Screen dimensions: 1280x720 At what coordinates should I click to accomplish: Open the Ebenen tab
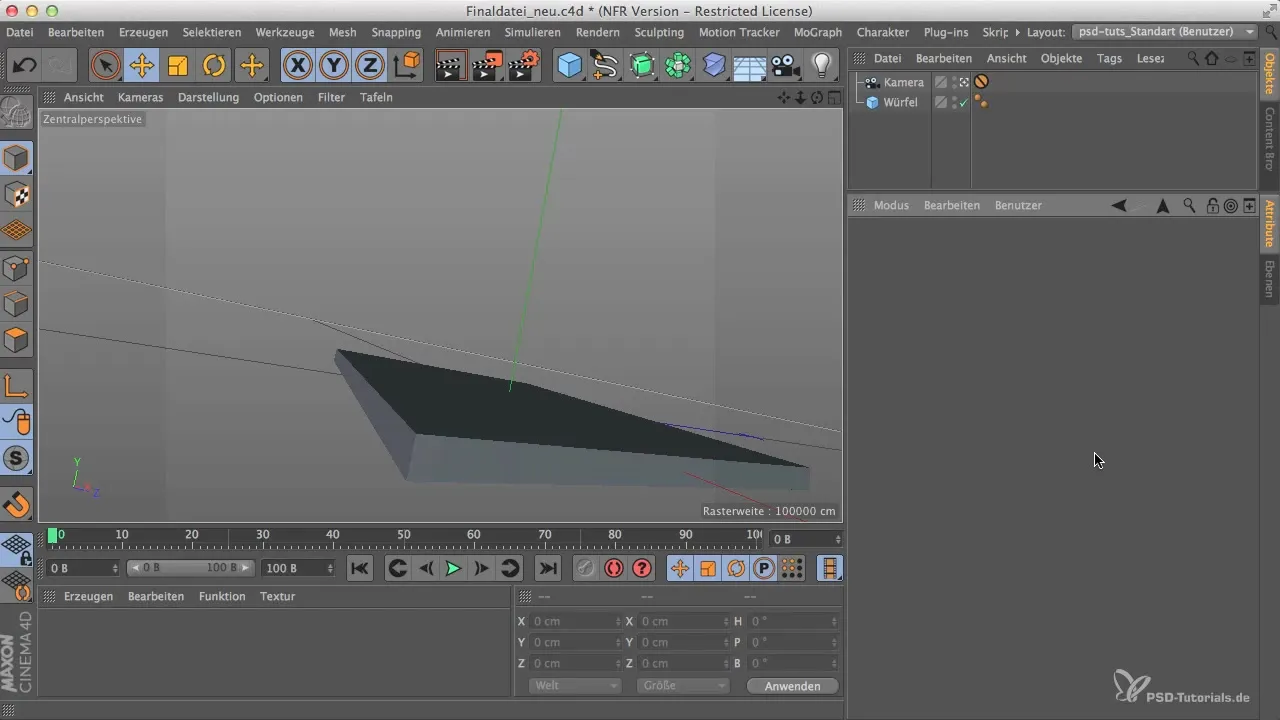(1270, 278)
